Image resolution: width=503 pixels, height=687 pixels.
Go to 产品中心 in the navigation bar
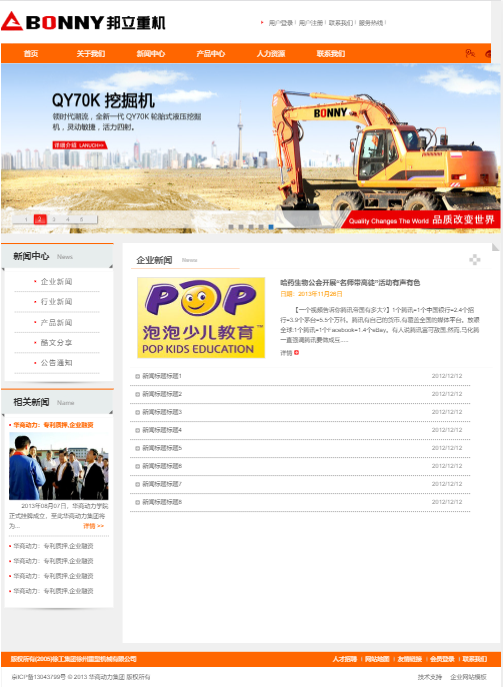[x=210, y=53]
